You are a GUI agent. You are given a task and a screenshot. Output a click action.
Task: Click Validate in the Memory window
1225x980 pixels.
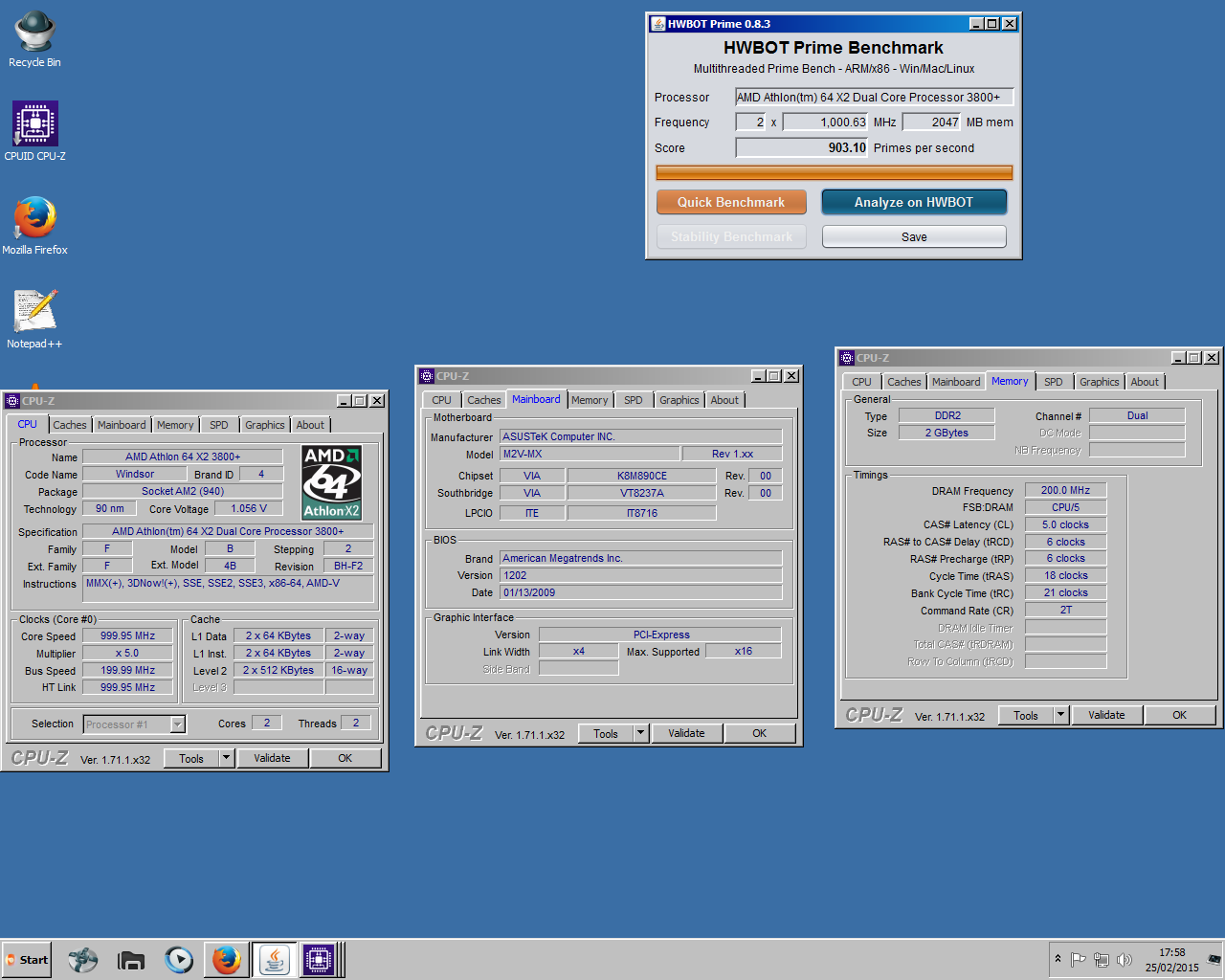[x=1106, y=715]
